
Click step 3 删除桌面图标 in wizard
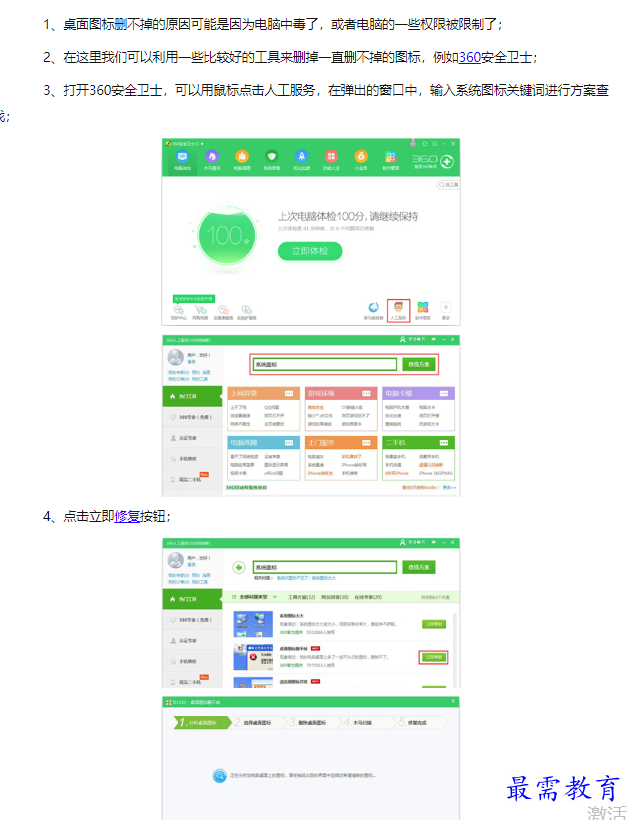click(312, 723)
